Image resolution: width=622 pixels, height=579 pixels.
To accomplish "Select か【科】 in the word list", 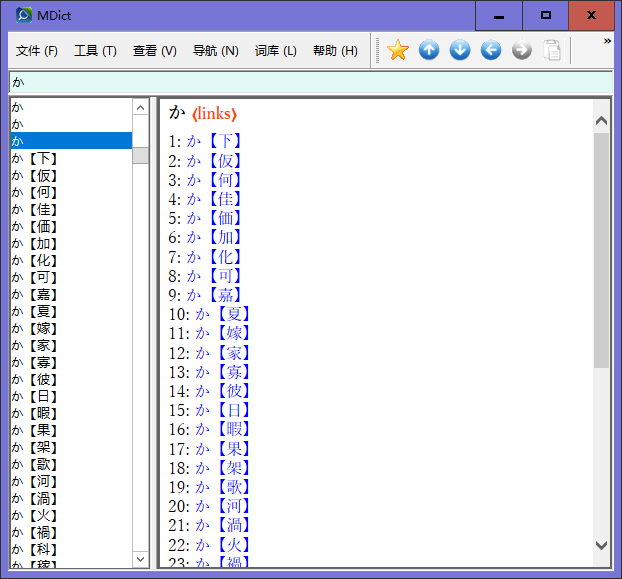I will pos(71,549).
